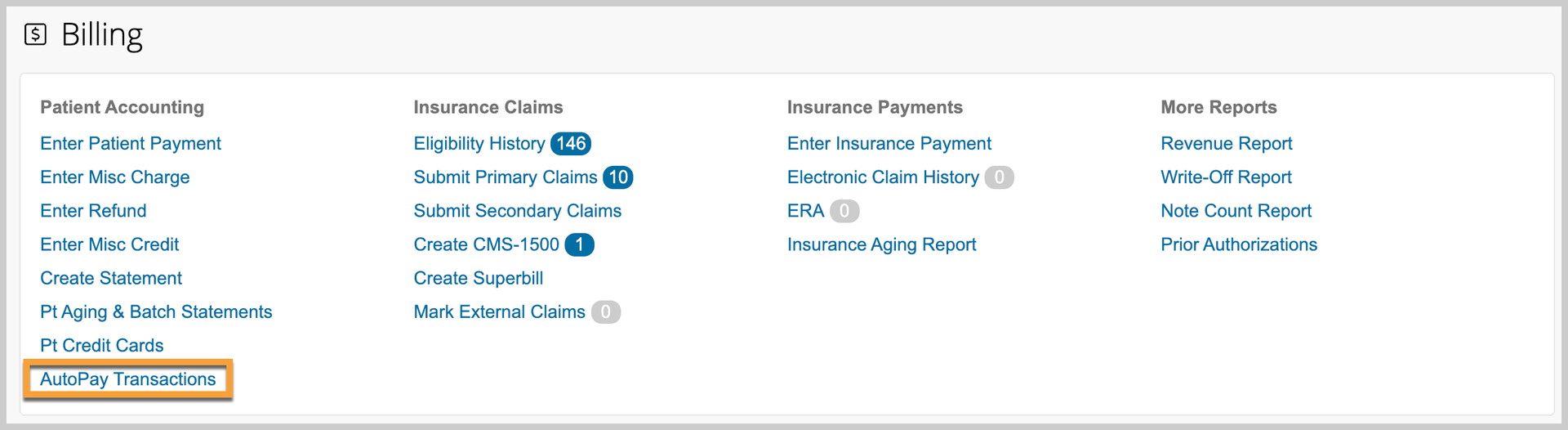The width and height of the screenshot is (1568, 430).
Task: View the Insurance Aging Report
Action: click(881, 244)
